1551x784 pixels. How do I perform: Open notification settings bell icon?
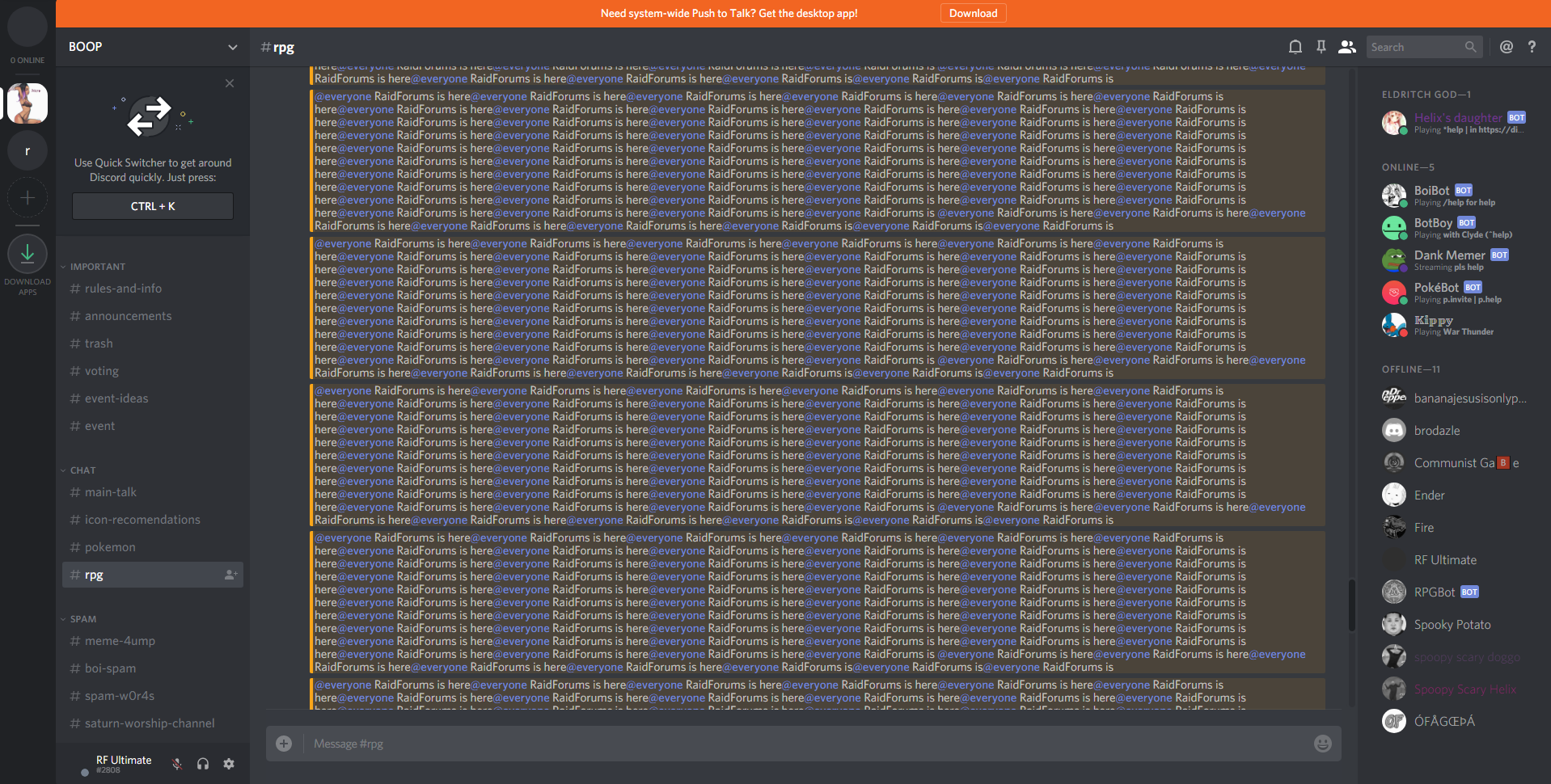[x=1295, y=47]
